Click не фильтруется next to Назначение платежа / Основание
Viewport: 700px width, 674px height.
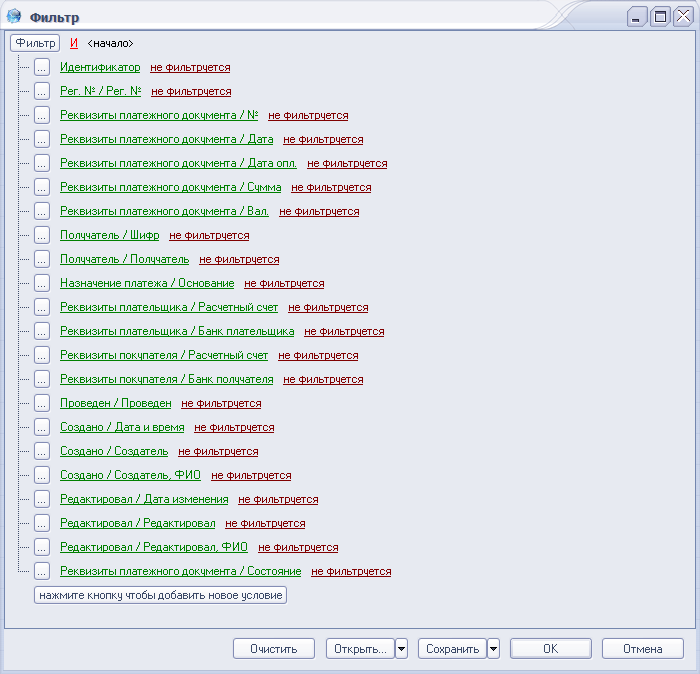(x=284, y=283)
